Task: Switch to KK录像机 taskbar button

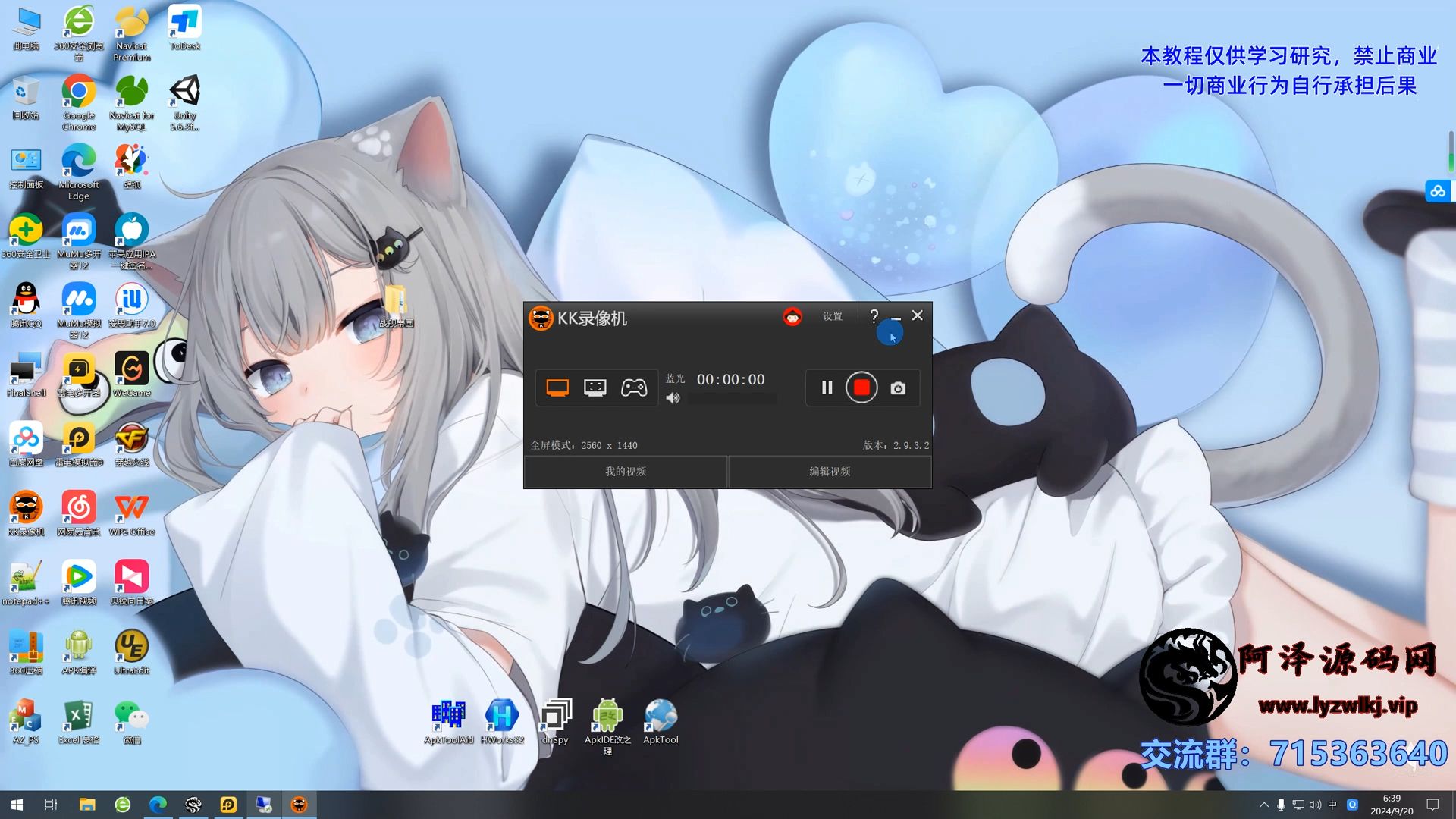Action: [x=300, y=805]
